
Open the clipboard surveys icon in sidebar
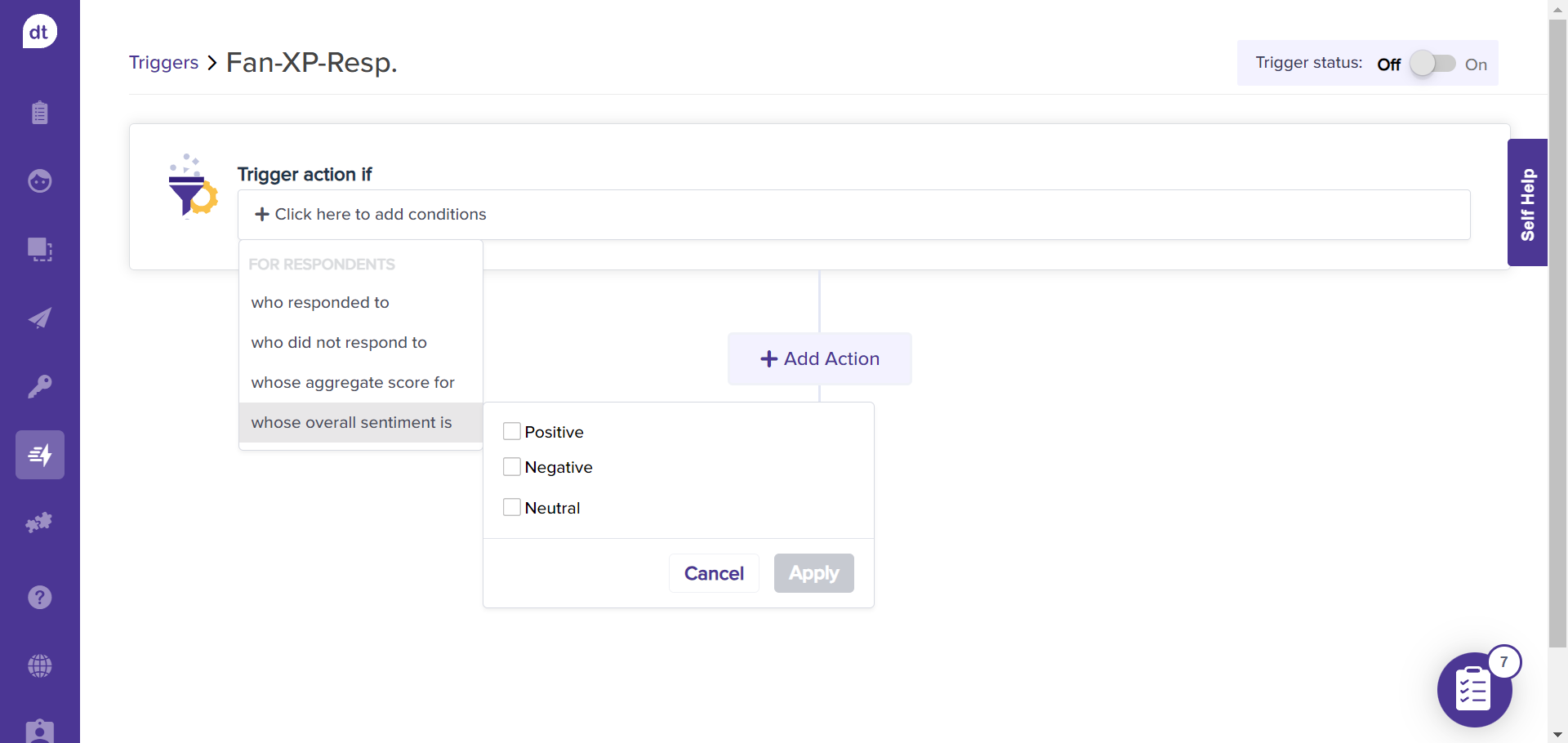39,113
